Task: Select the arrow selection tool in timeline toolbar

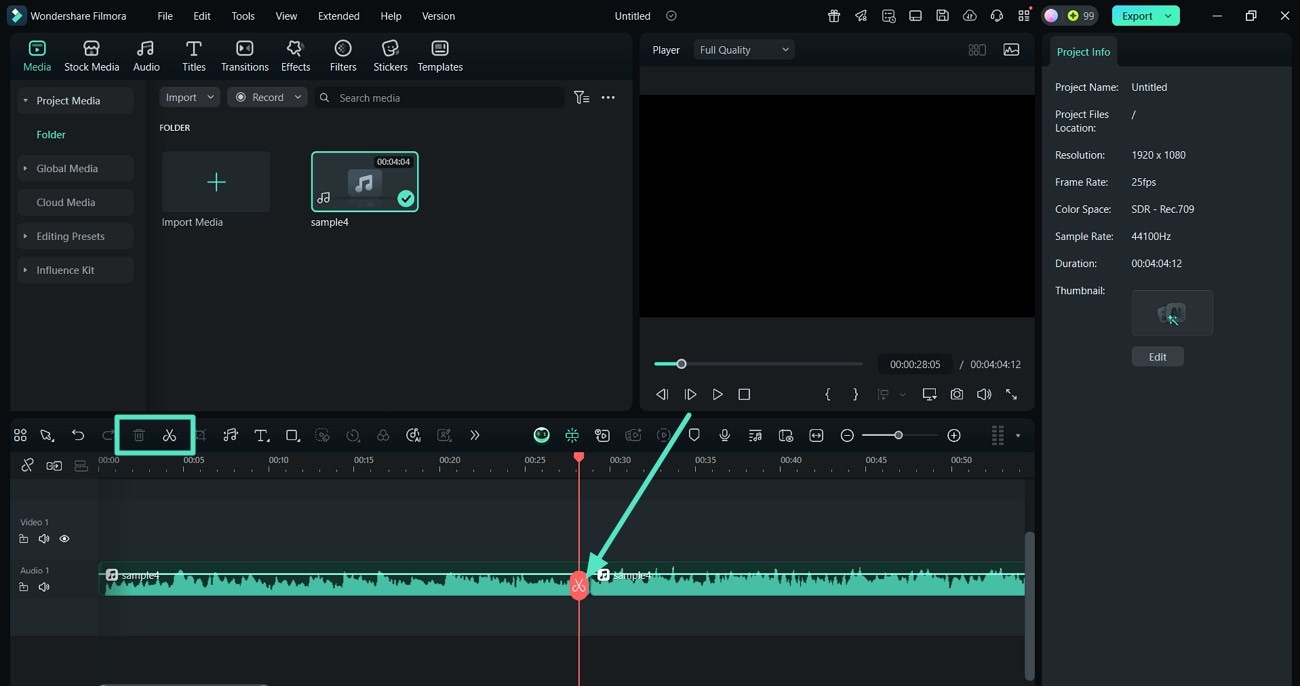Action: click(x=47, y=435)
